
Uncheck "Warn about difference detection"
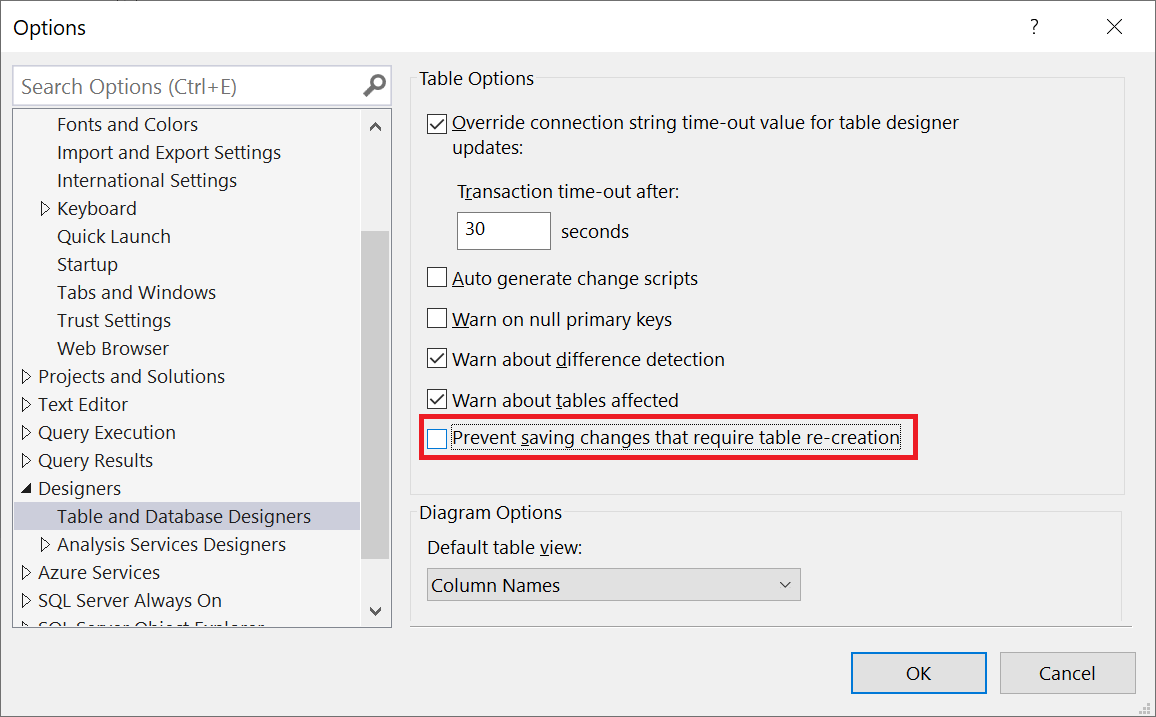[x=436, y=359]
